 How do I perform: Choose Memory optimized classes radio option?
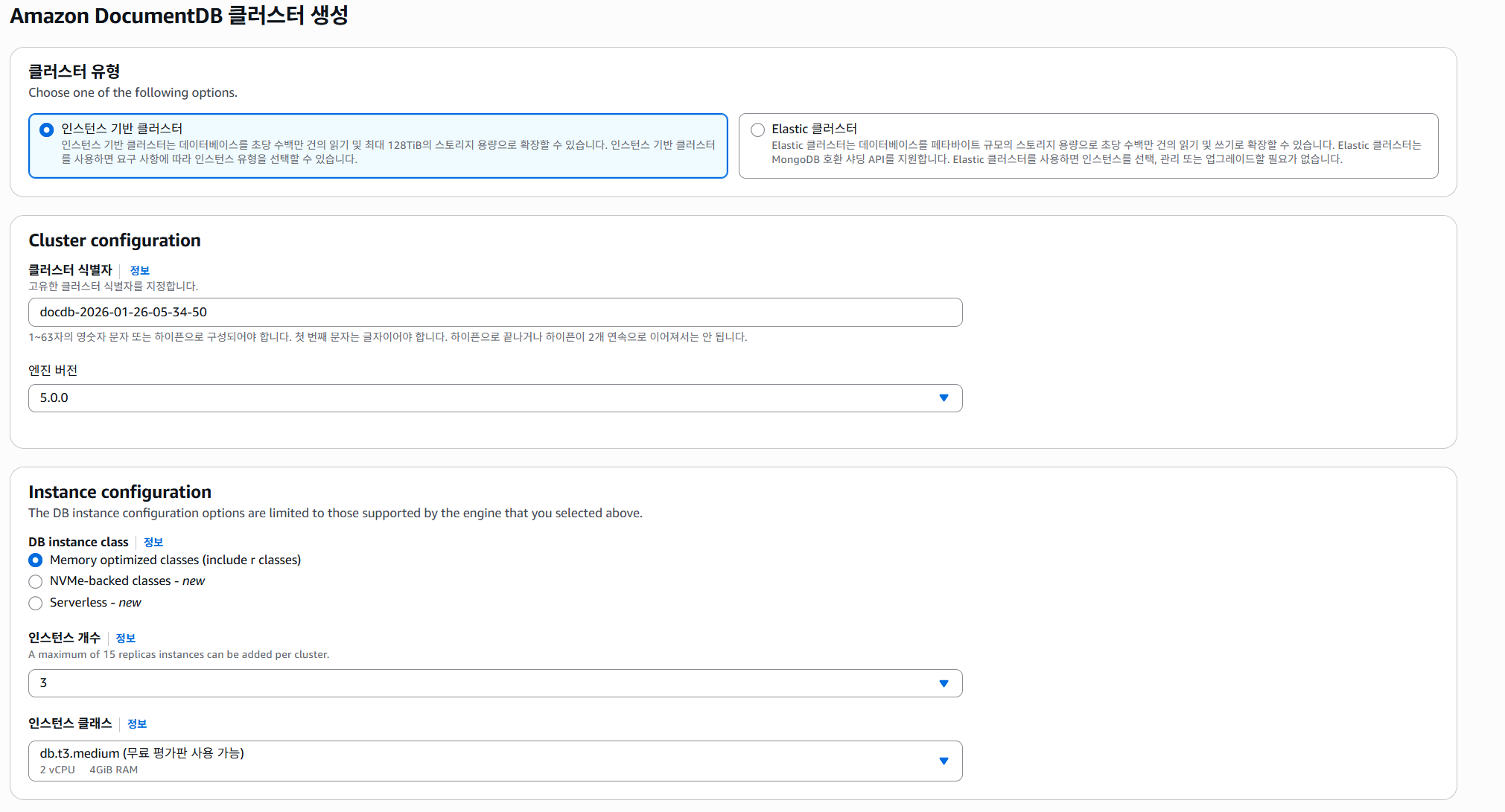point(36,560)
